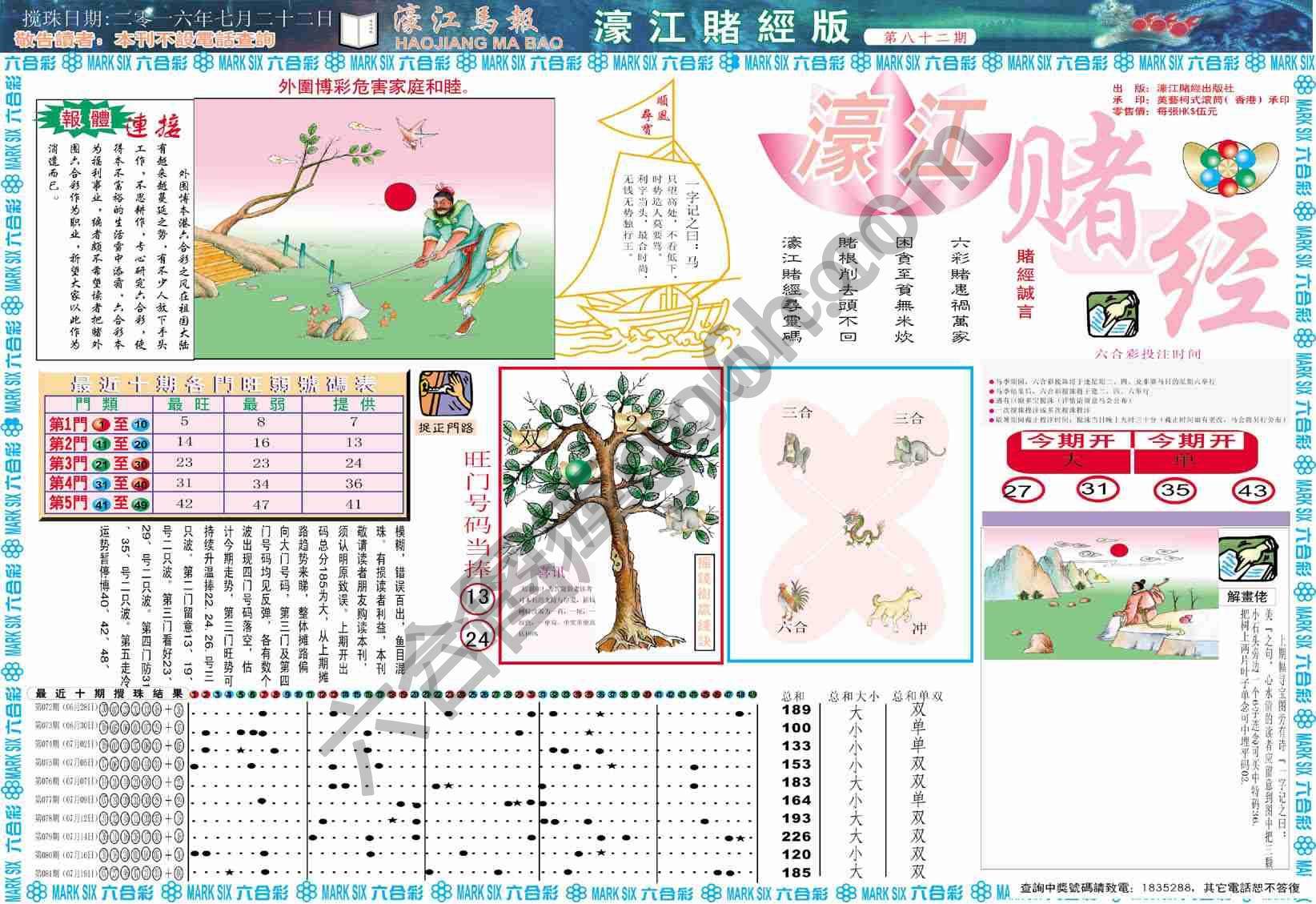Viewport: 1316px width, 904px height.
Task: Click the 查詢中獎號碼請致電 1835288 footer line
Action: (x=1160, y=888)
